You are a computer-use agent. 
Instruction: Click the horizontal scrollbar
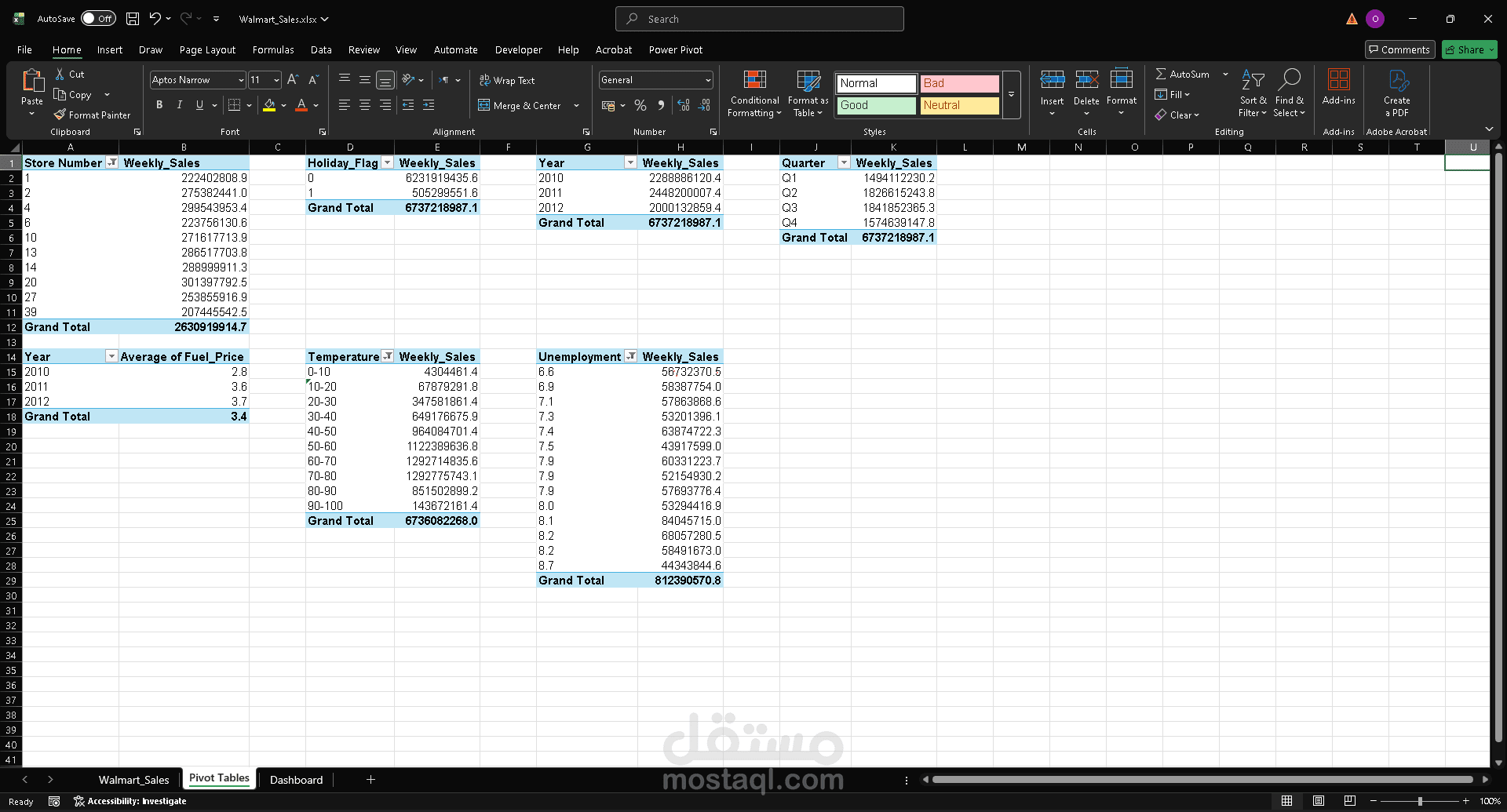[x=1202, y=780]
